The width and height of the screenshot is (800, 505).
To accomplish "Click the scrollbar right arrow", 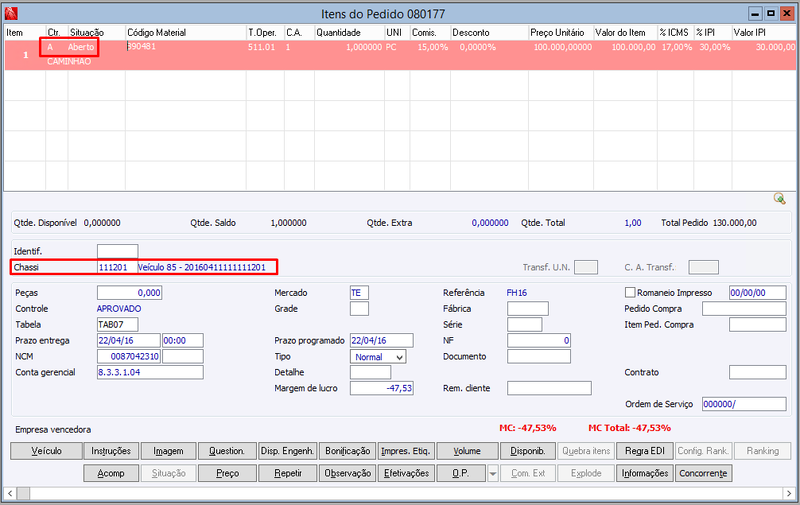I will coord(789,493).
